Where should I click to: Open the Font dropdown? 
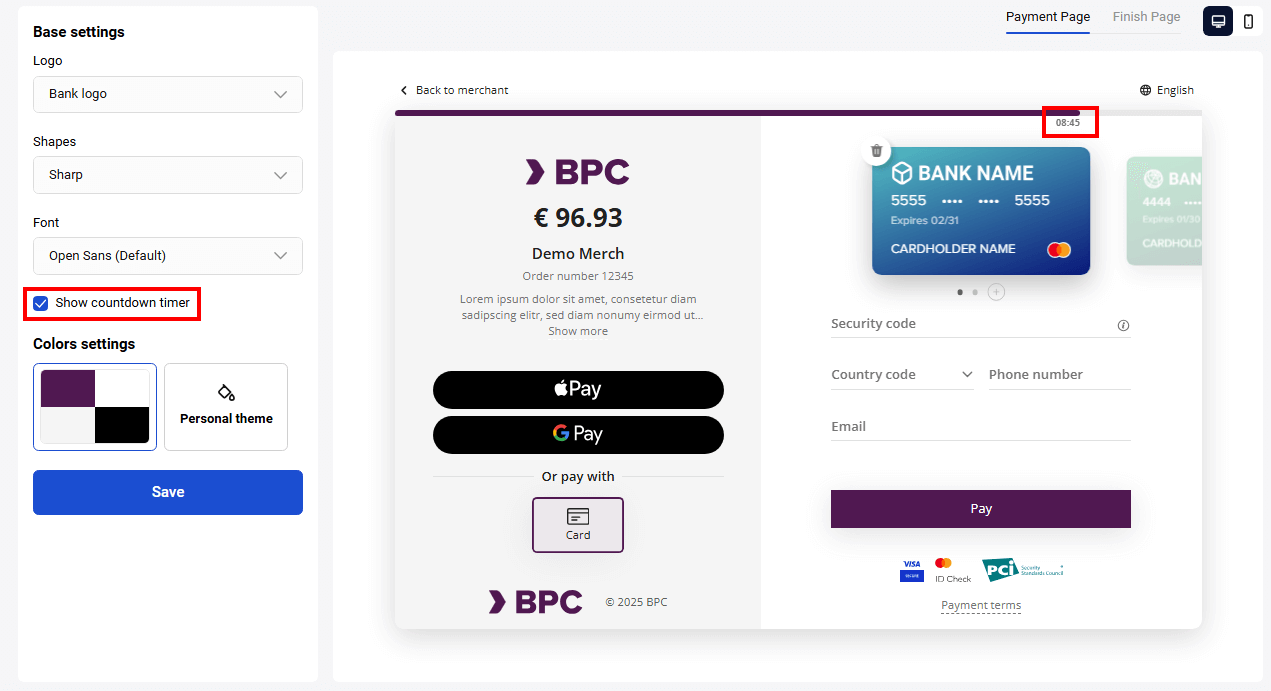point(168,256)
